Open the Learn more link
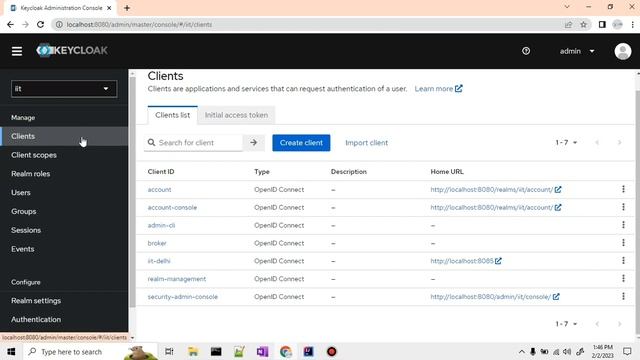This screenshot has width=640, height=360. point(438,89)
